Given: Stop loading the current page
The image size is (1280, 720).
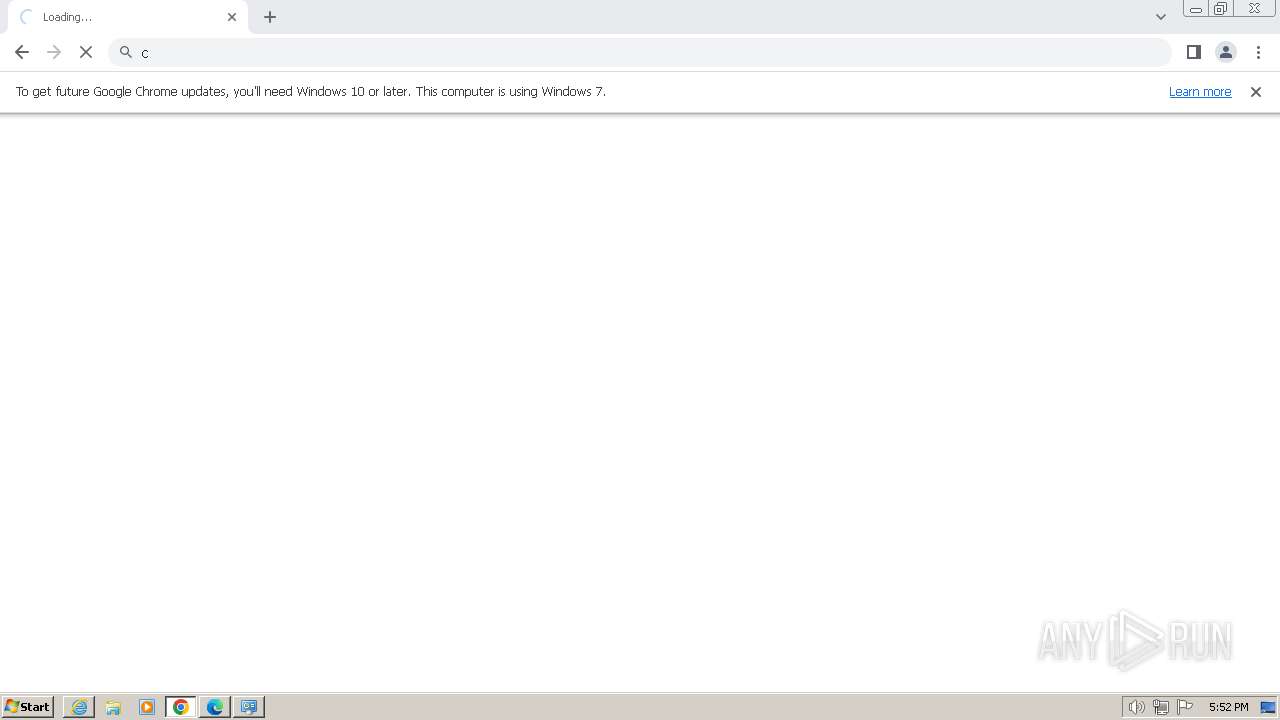Looking at the screenshot, I should tap(86, 52).
